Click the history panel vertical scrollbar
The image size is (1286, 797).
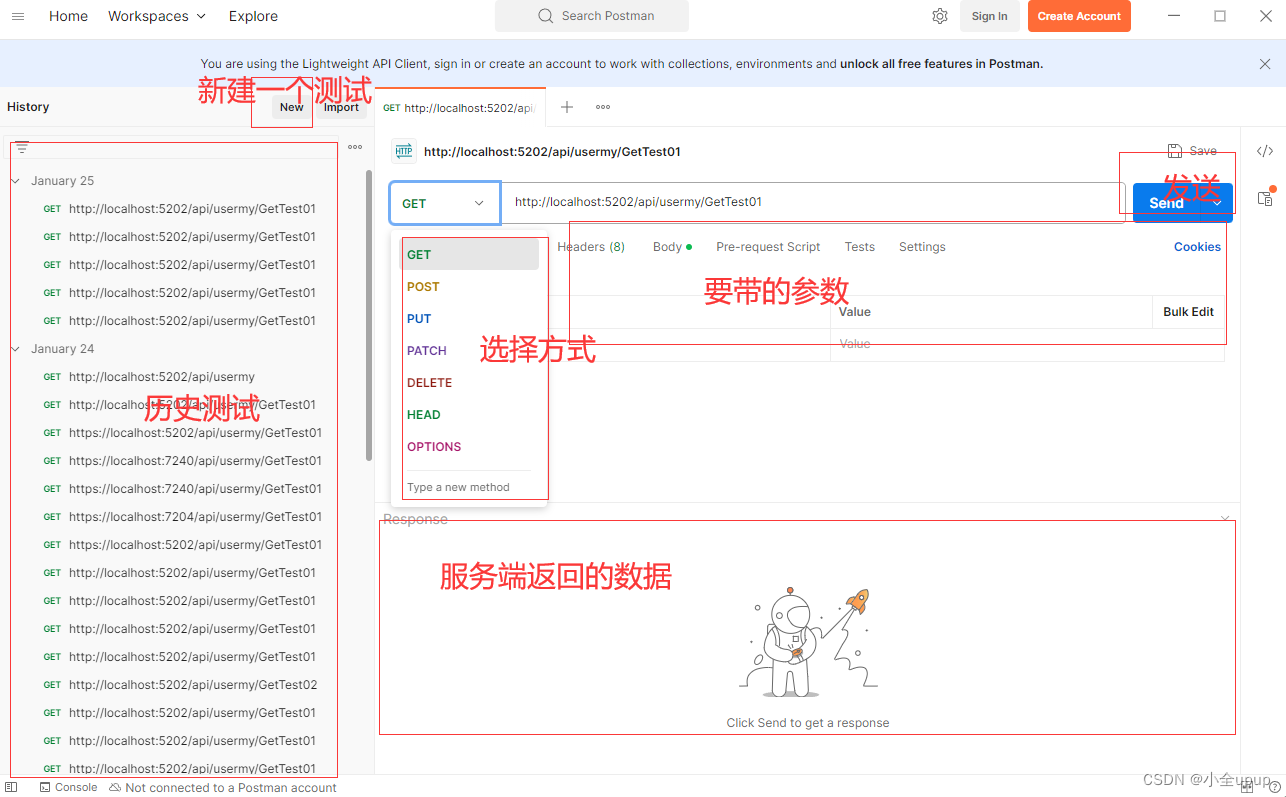pos(369,315)
